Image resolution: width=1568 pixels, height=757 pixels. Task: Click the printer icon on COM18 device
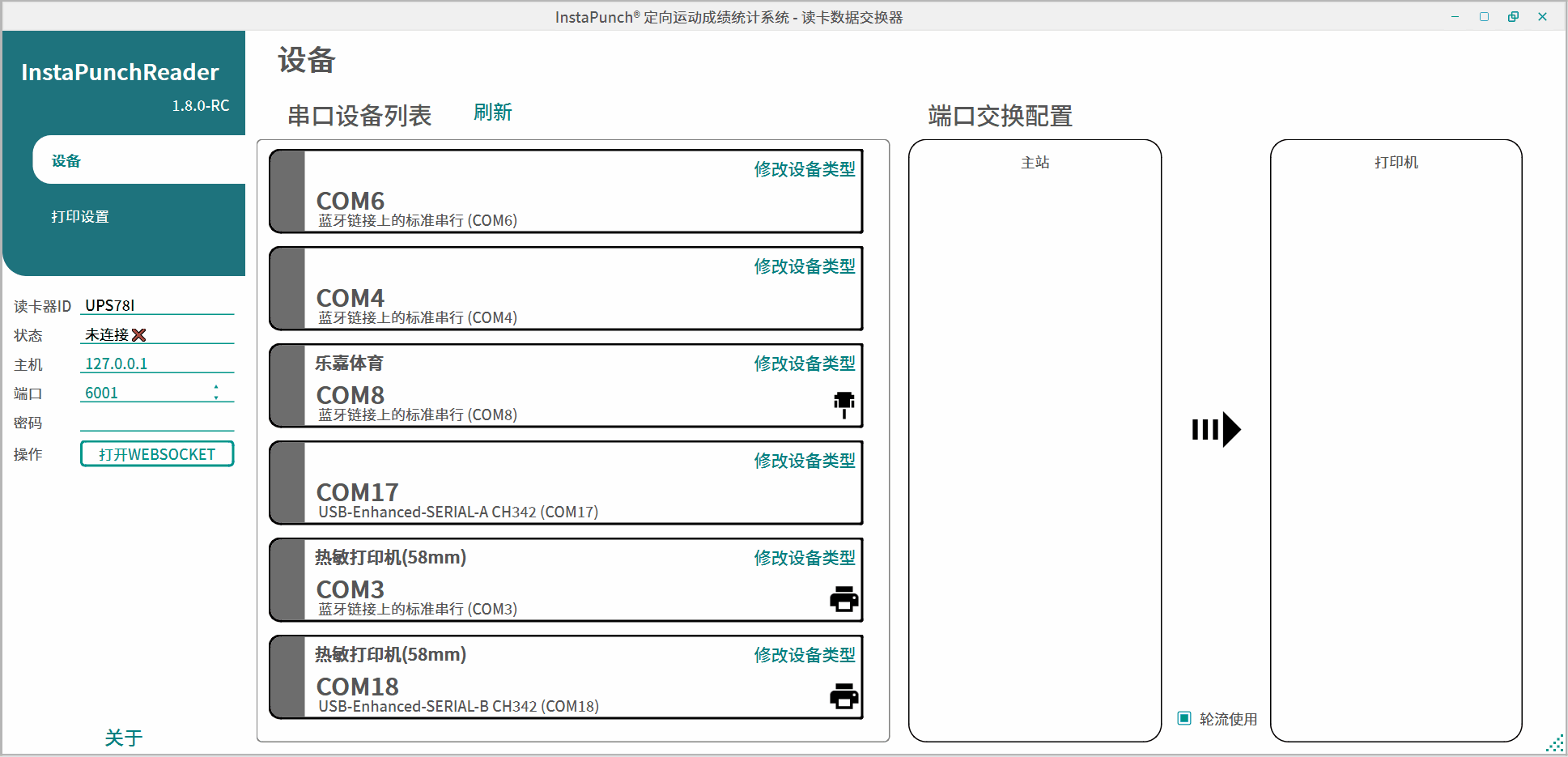843,696
